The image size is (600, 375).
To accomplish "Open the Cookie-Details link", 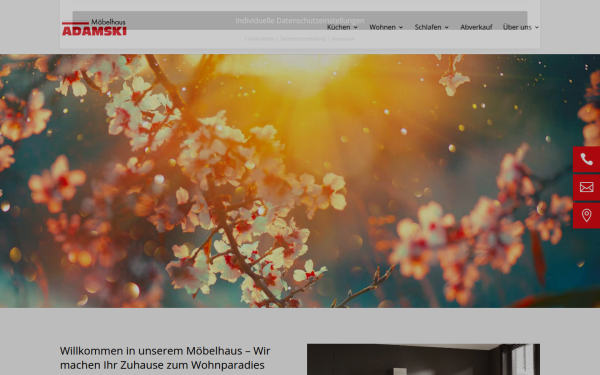I will (x=259, y=39).
